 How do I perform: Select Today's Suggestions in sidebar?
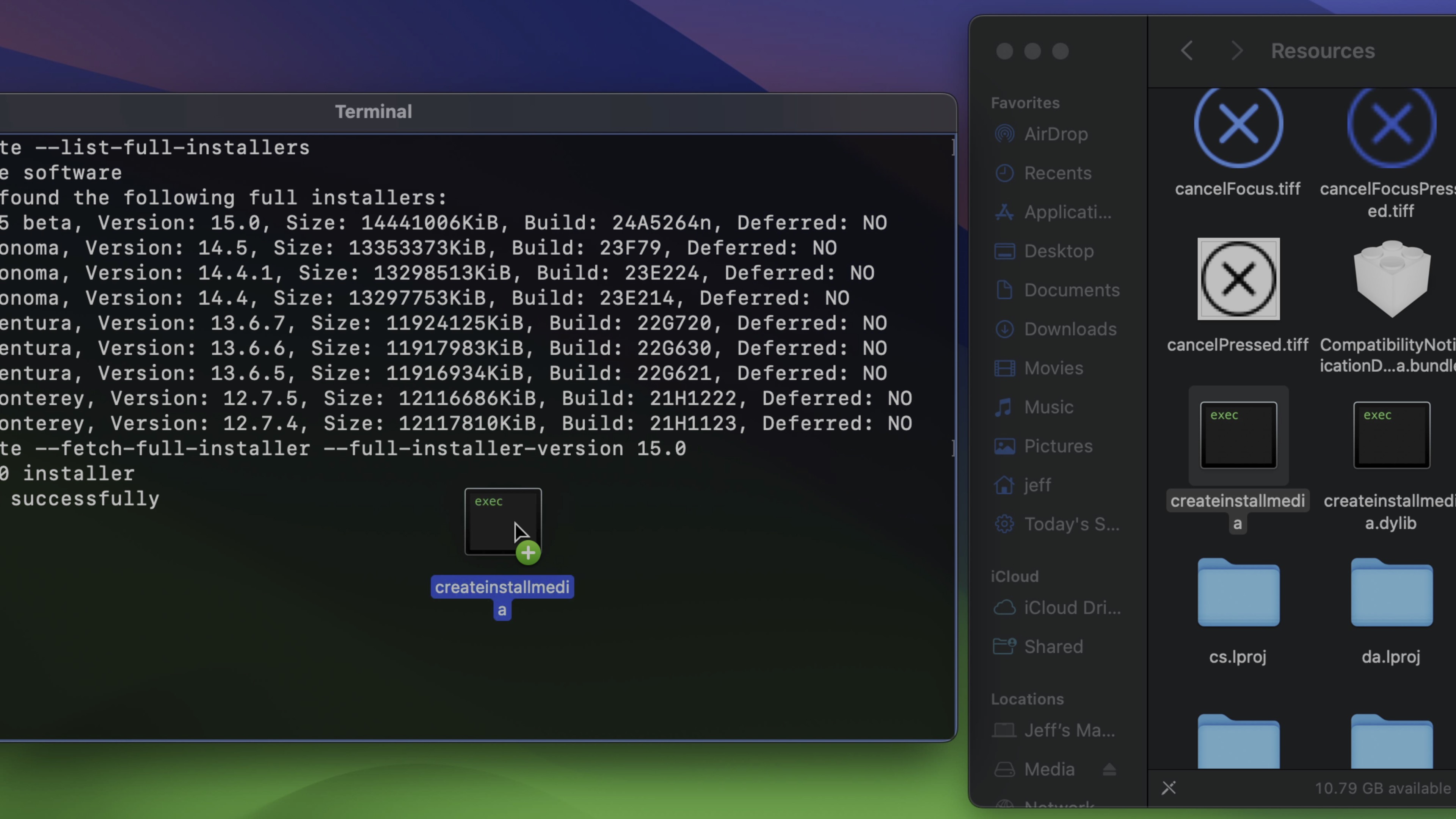point(1072,524)
